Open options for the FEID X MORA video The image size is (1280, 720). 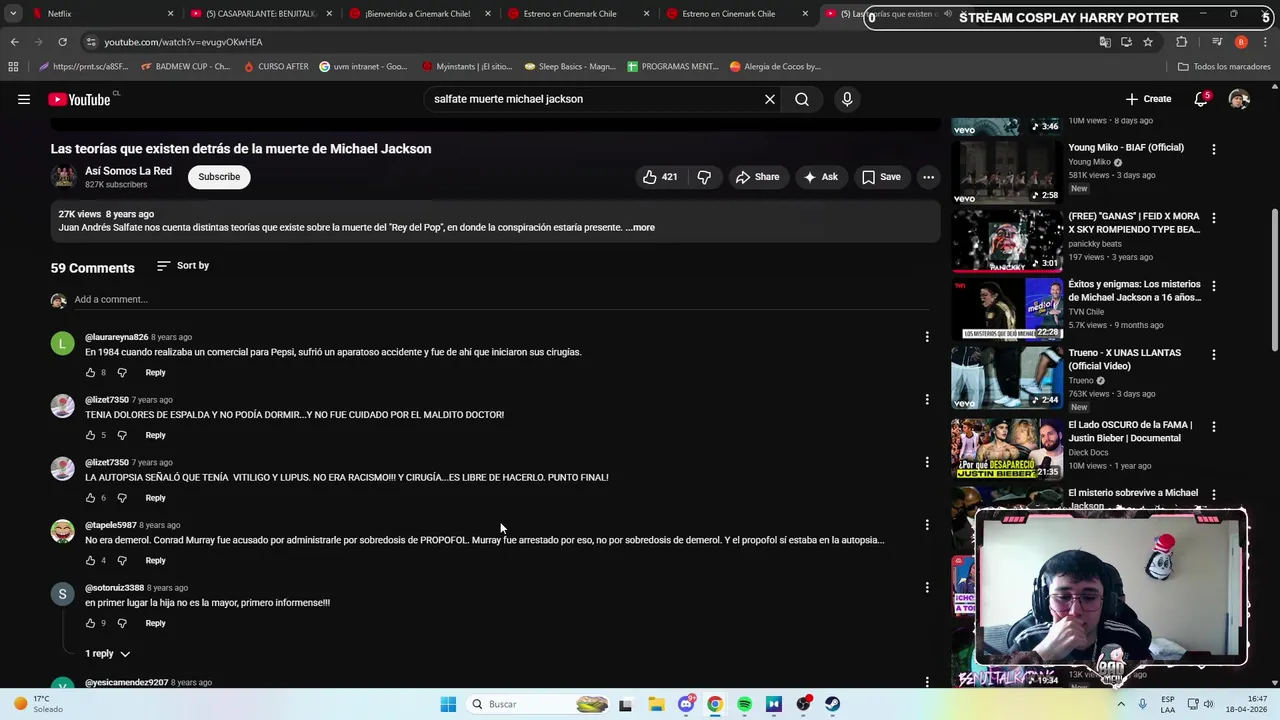click(1214, 218)
